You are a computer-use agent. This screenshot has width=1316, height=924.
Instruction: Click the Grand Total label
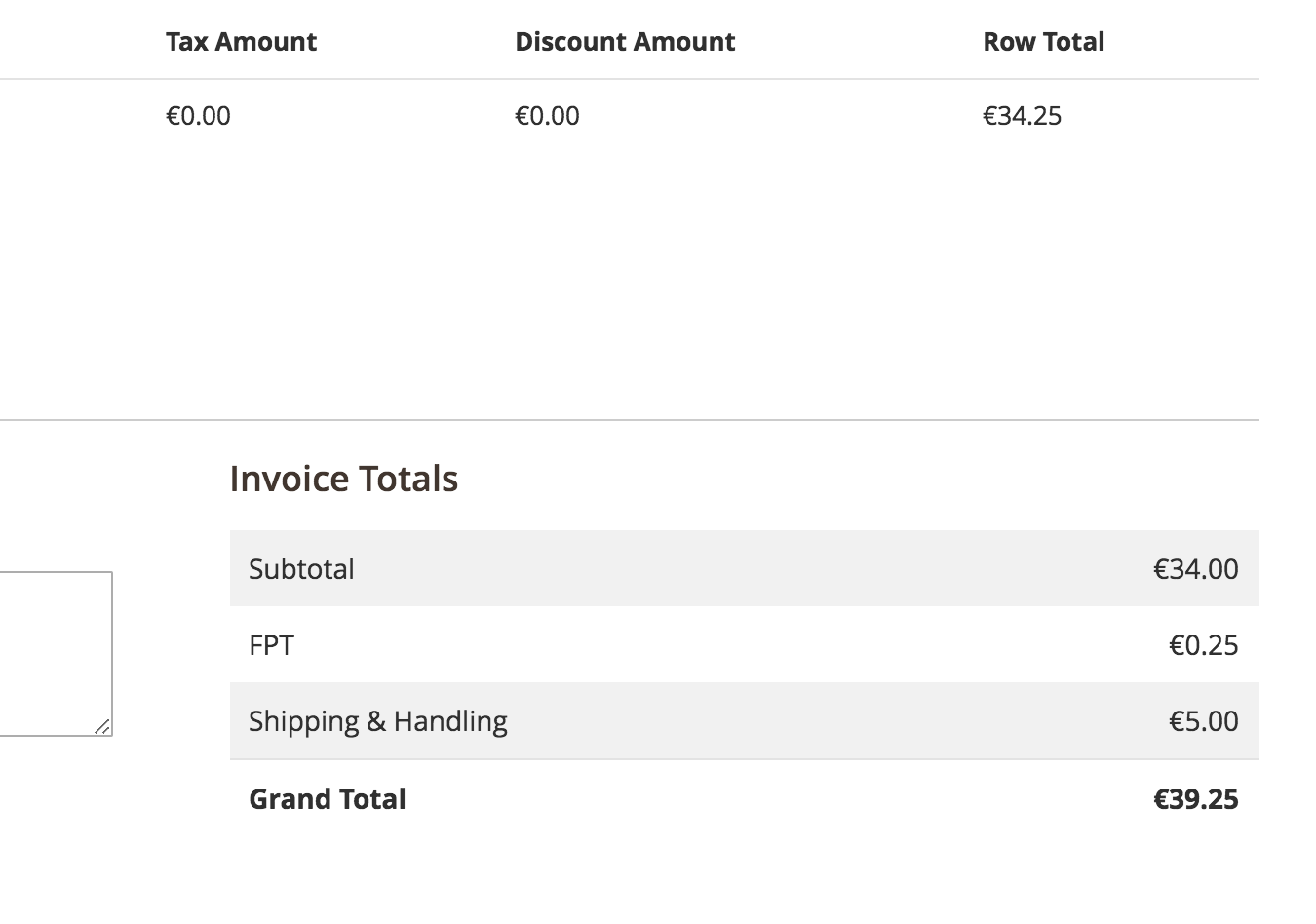pyautogui.click(x=327, y=799)
